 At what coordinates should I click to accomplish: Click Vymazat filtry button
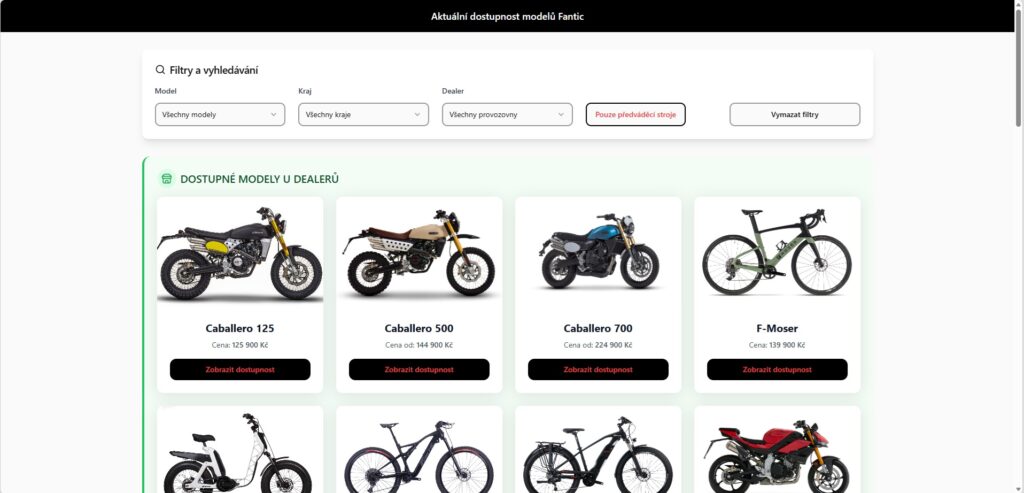tap(795, 114)
